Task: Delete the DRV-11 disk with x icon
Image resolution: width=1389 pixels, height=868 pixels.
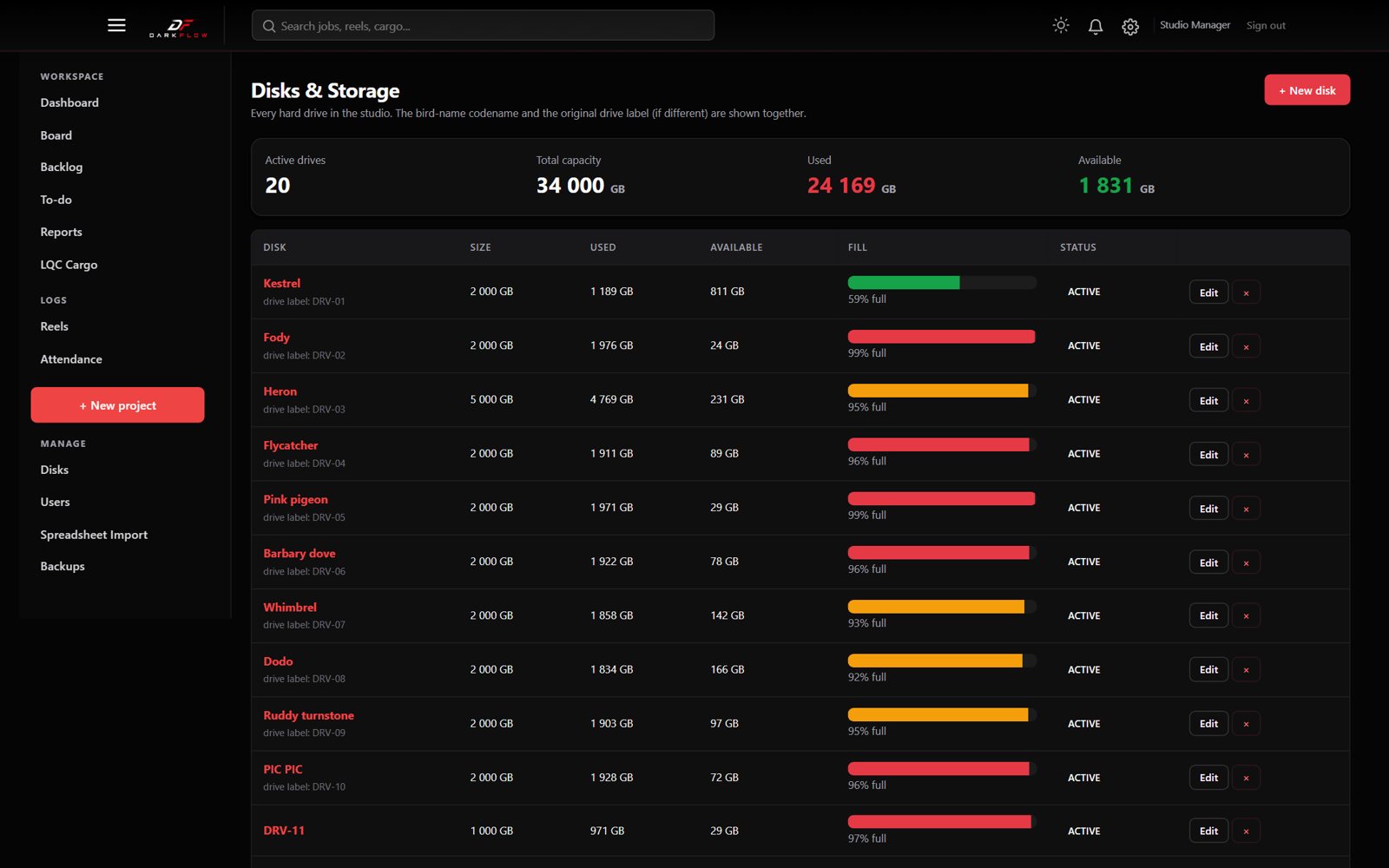Action: pos(1246,831)
